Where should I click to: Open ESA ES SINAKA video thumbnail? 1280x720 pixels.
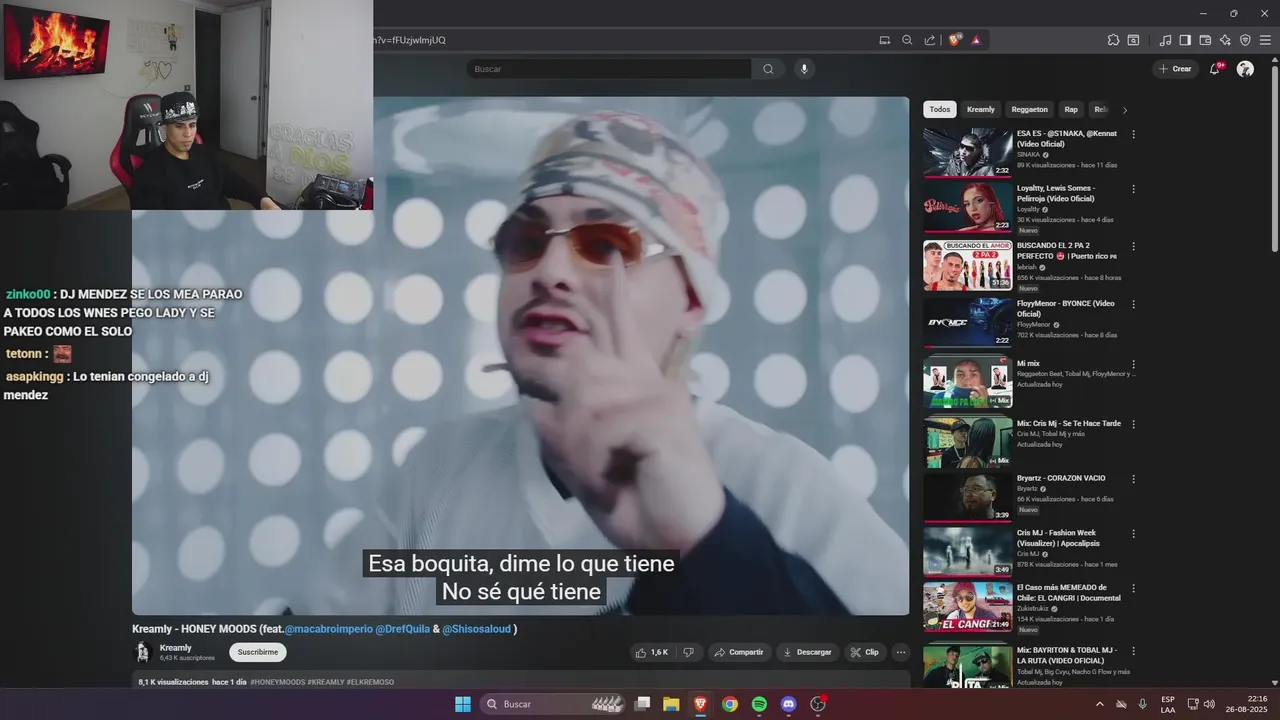pyautogui.click(x=967, y=152)
